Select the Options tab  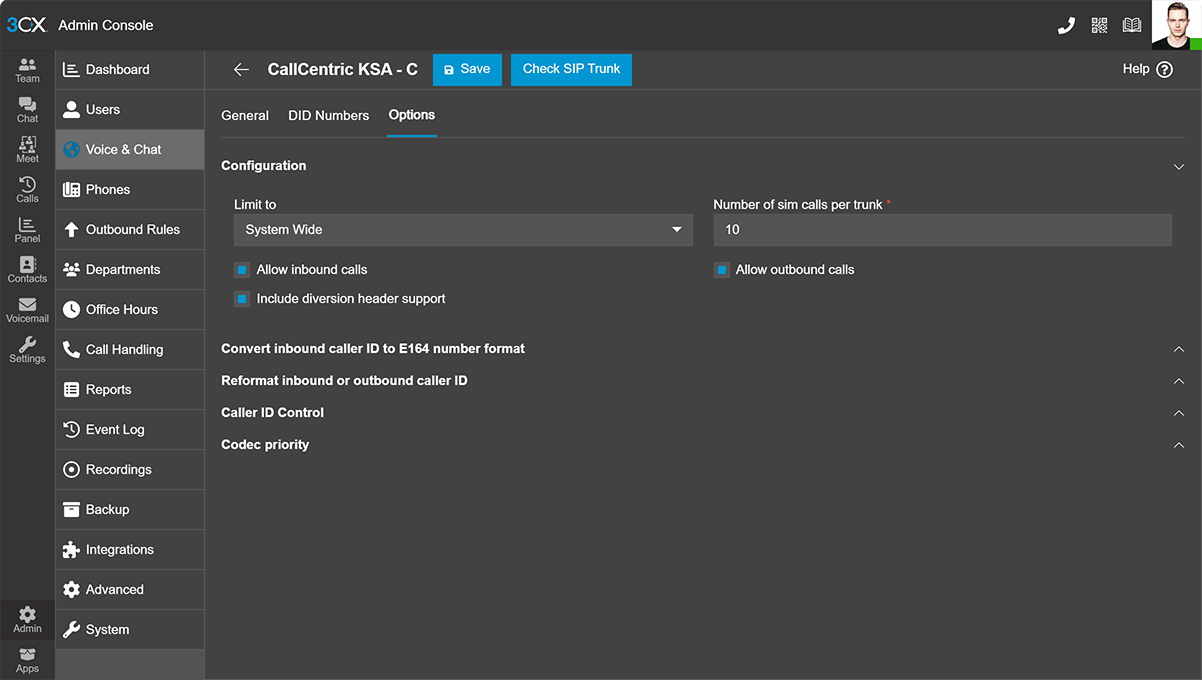click(x=412, y=115)
